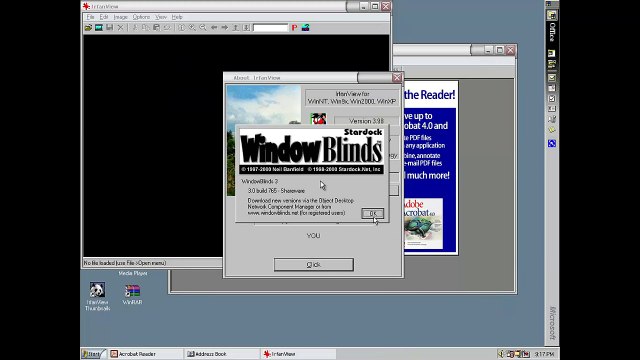
Task: Open the Help menu in IrfanView
Action: pyautogui.click(x=177, y=17)
